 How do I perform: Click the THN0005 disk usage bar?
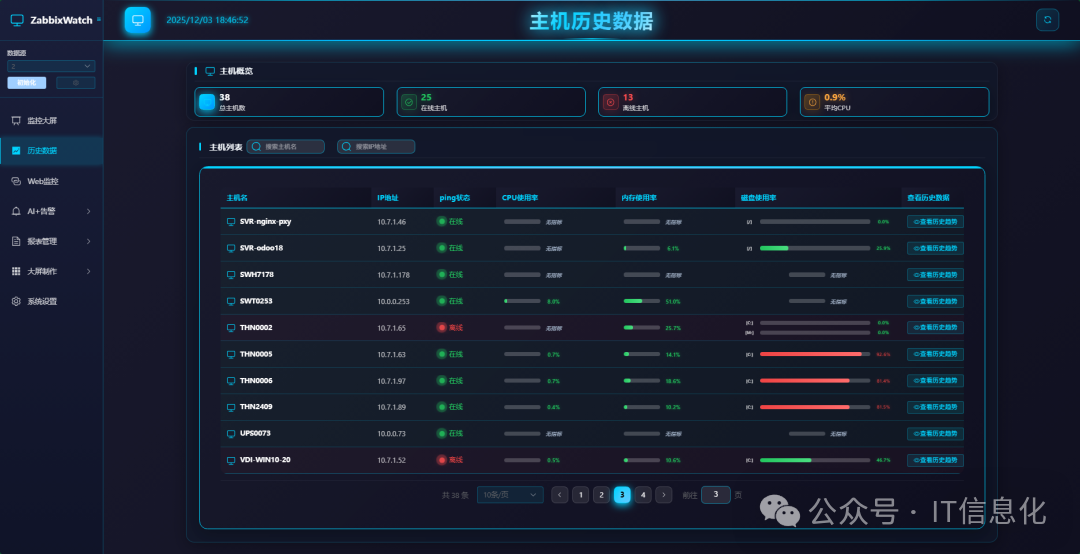click(815, 354)
